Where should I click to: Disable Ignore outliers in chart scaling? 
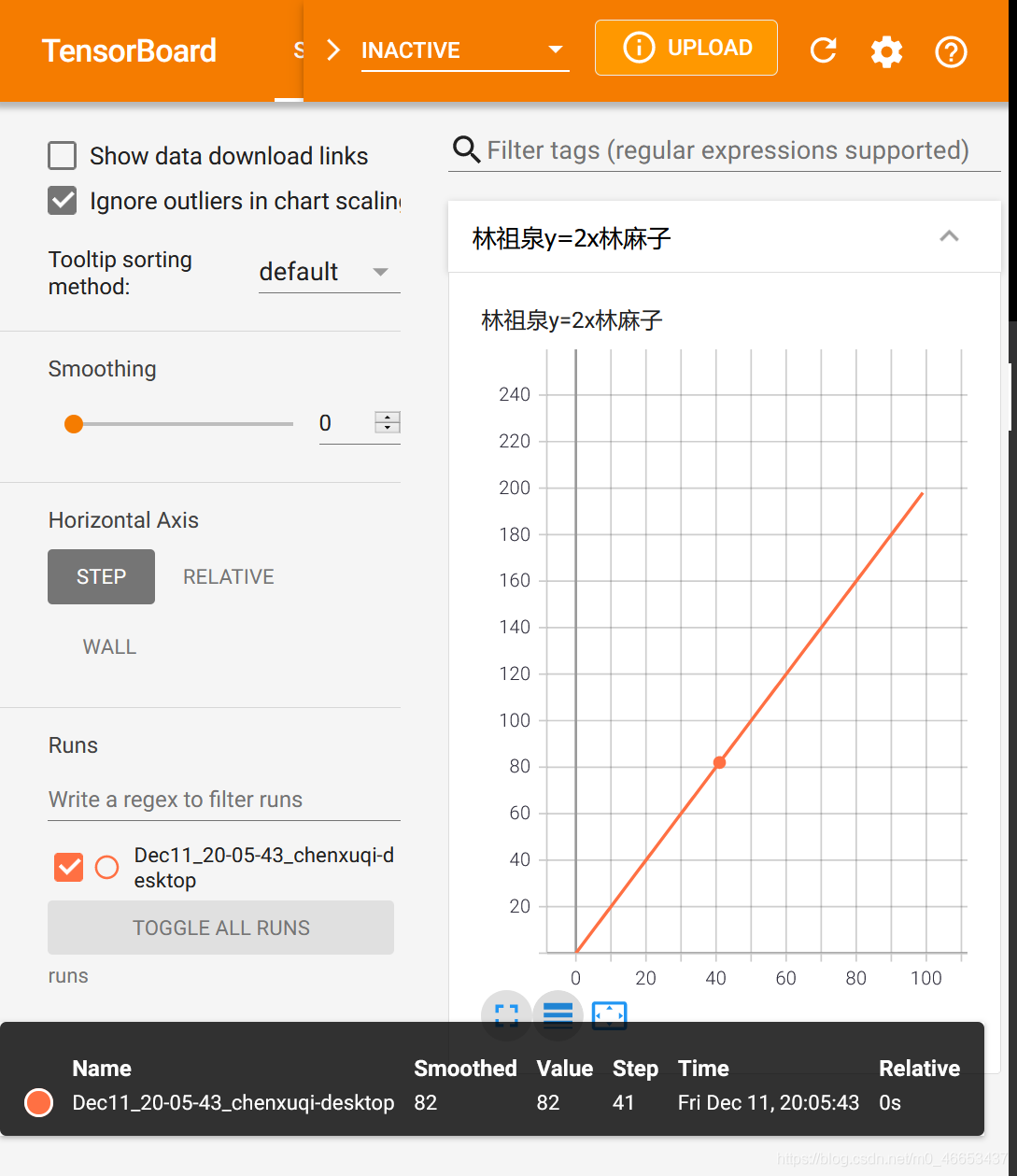tap(62, 200)
